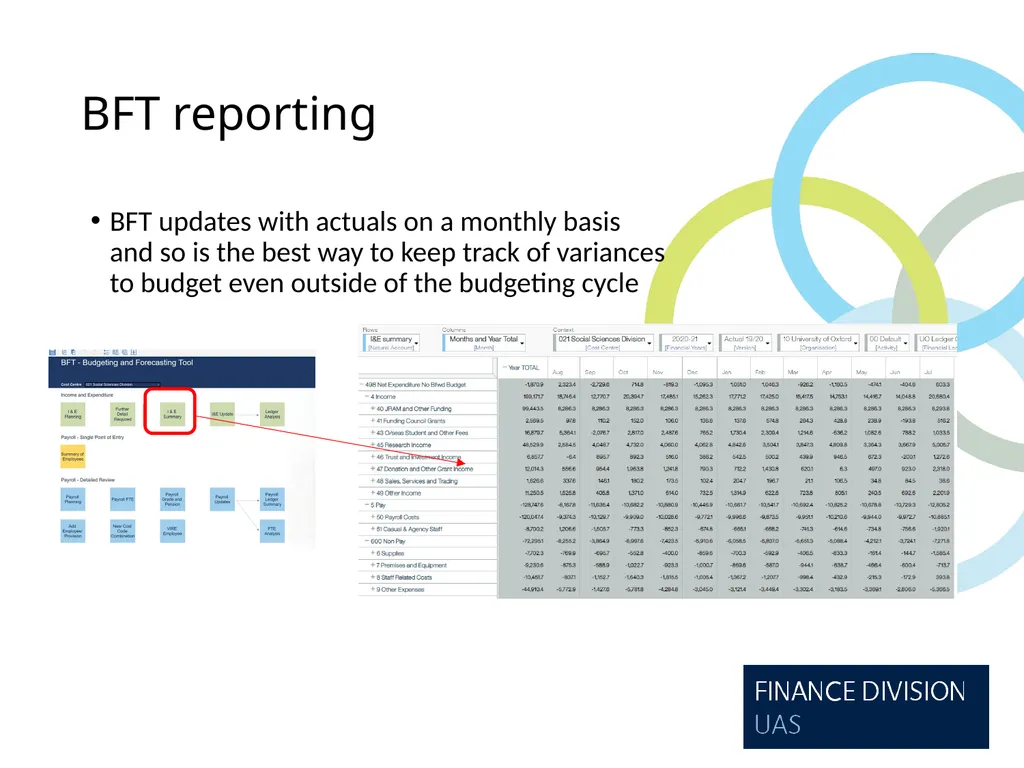
Task: Expand 50 Payroll Costs
Action: 373,517
